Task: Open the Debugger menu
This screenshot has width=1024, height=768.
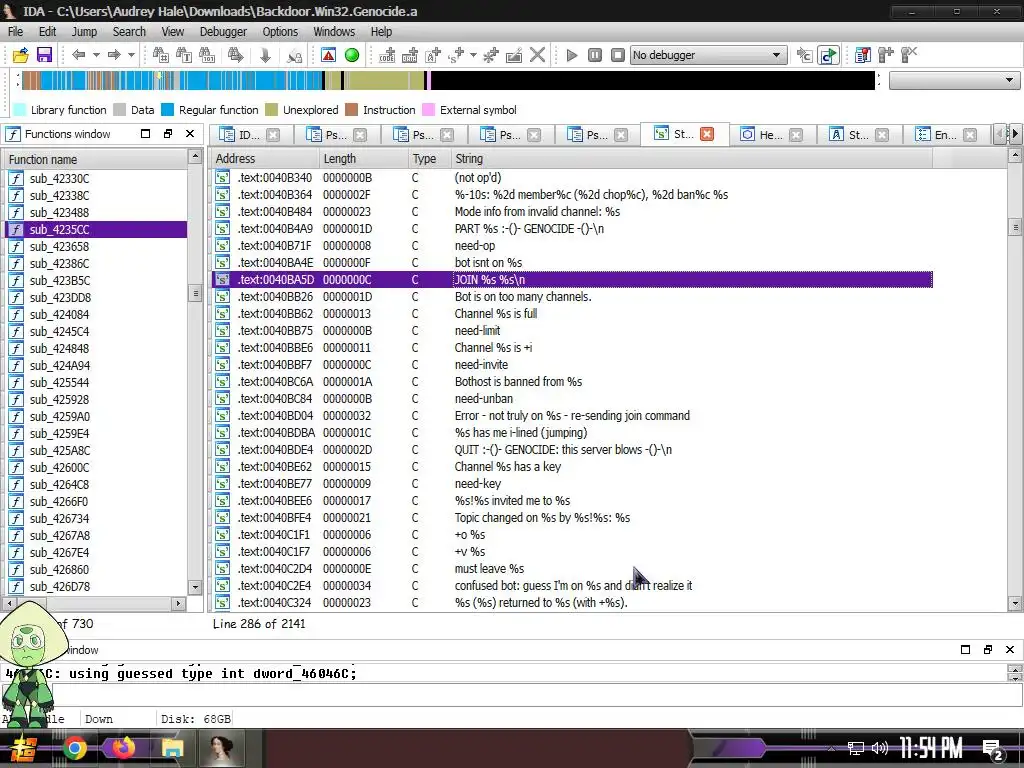Action: tap(223, 31)
